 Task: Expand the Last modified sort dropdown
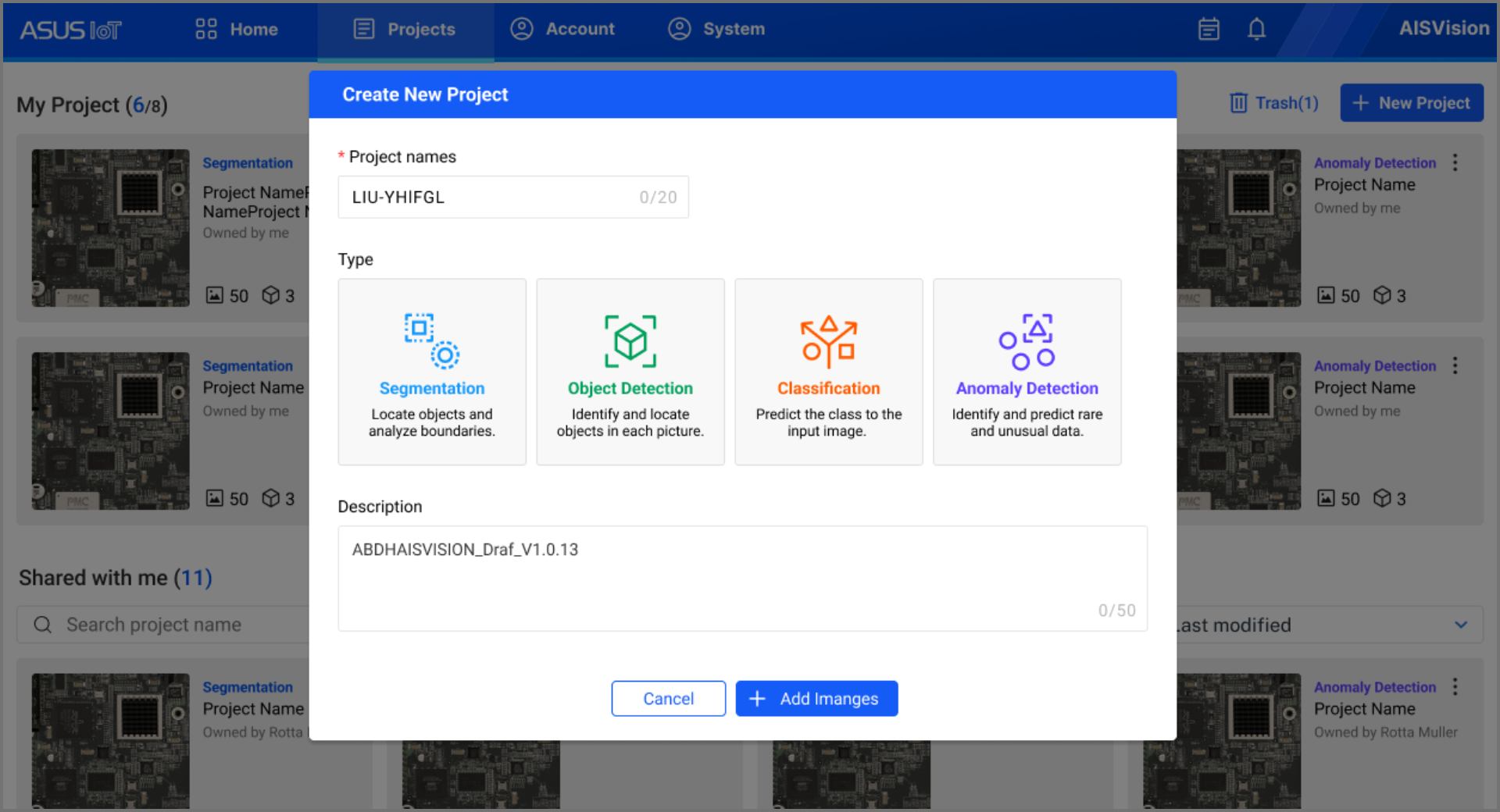[x=1462, y=625]
